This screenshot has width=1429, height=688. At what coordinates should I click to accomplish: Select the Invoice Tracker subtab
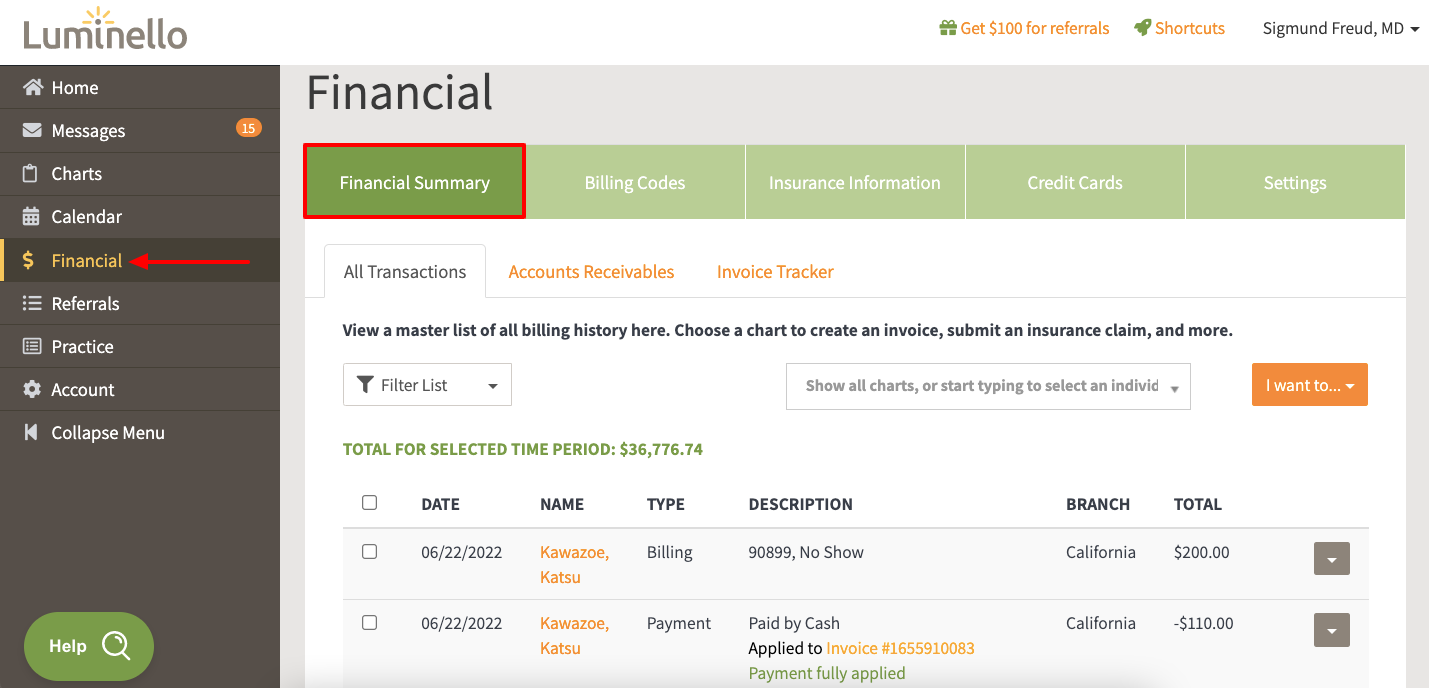tap(775, 271)
